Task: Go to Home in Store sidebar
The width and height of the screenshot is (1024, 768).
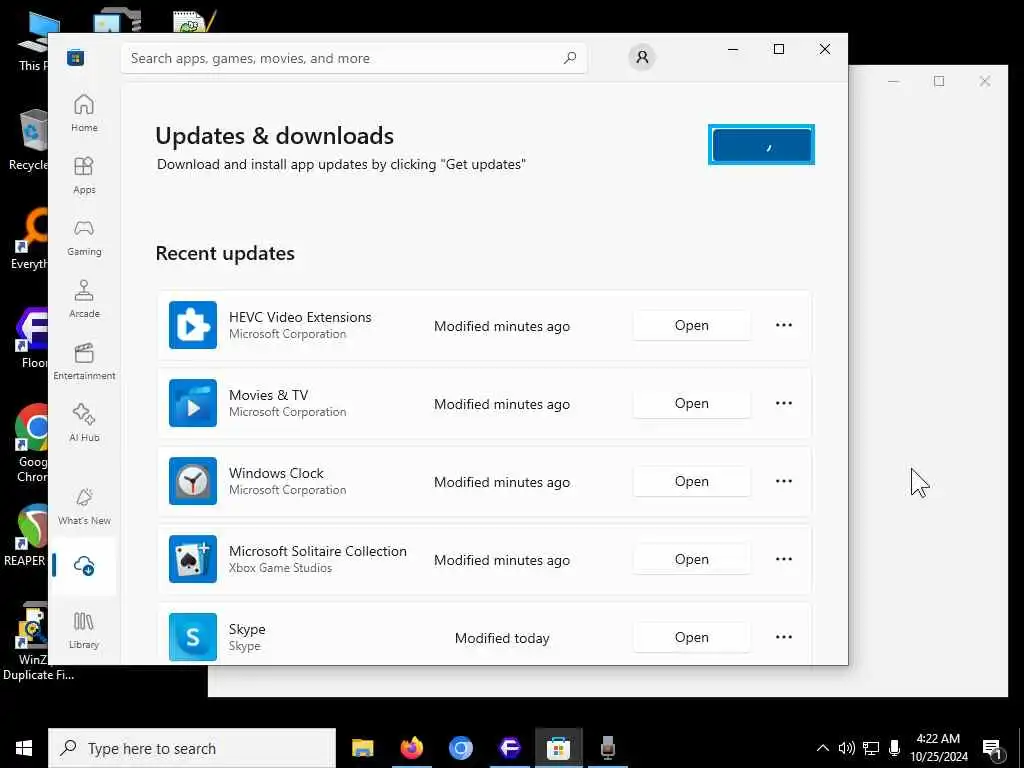Action: 84,113
